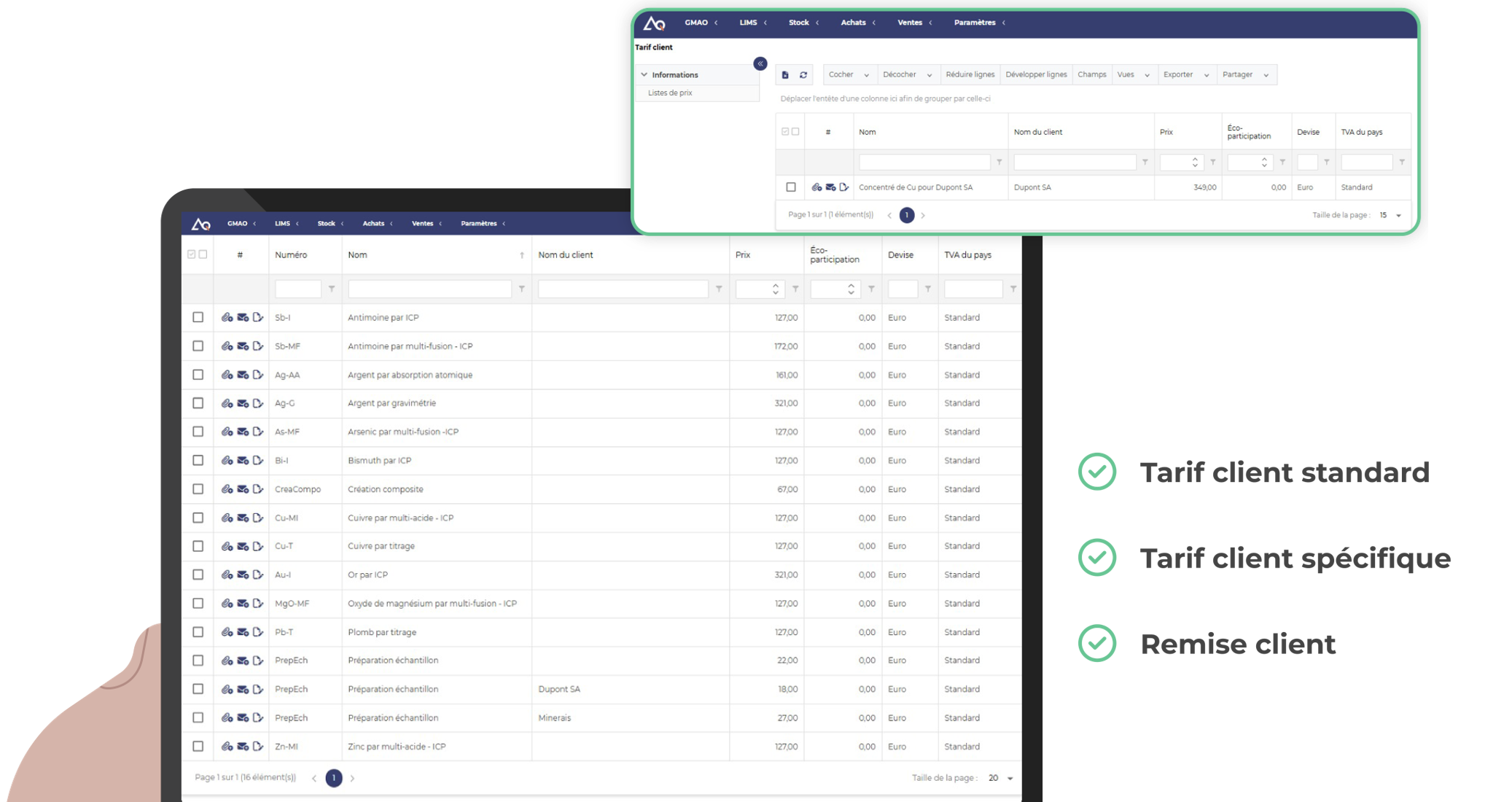The height and width of the screenshot is (802, 1512).
Task: Click the mail icon on the Concentré de Cu row
Action: tap(830, 187)
